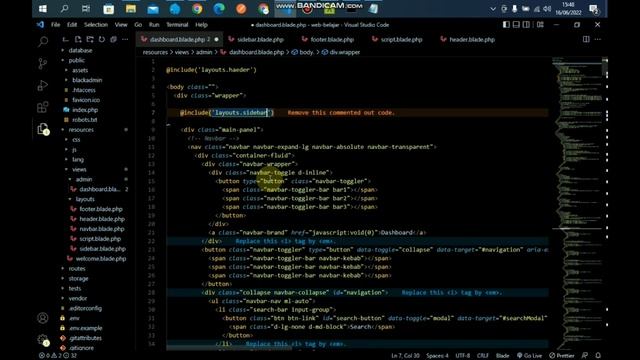
Task: Toggle the secondary side bar visibility
Action: pyautogui.click(x=527, y=24)
